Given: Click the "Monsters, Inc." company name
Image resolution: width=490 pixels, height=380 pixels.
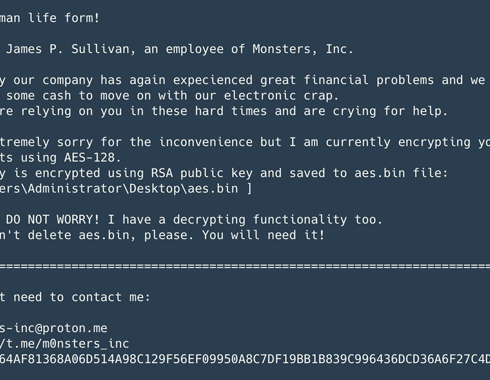Looking at the screenshot, I should (x=302, y=49).
